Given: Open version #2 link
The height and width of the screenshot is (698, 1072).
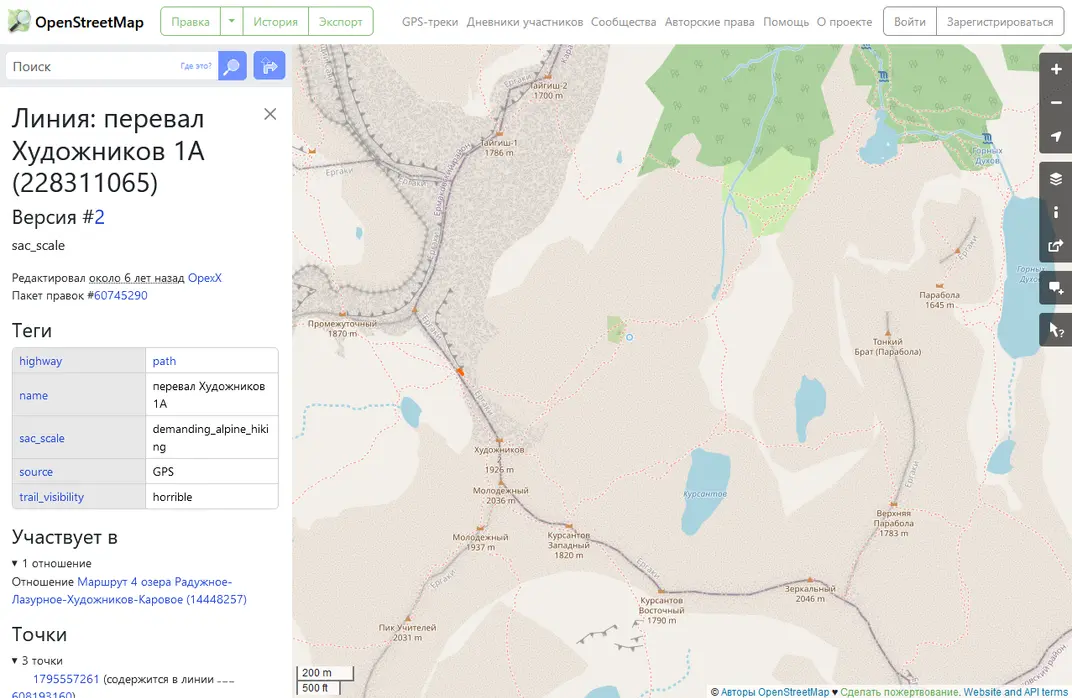Looking at the screenshot, I should (x=99, y=217).
